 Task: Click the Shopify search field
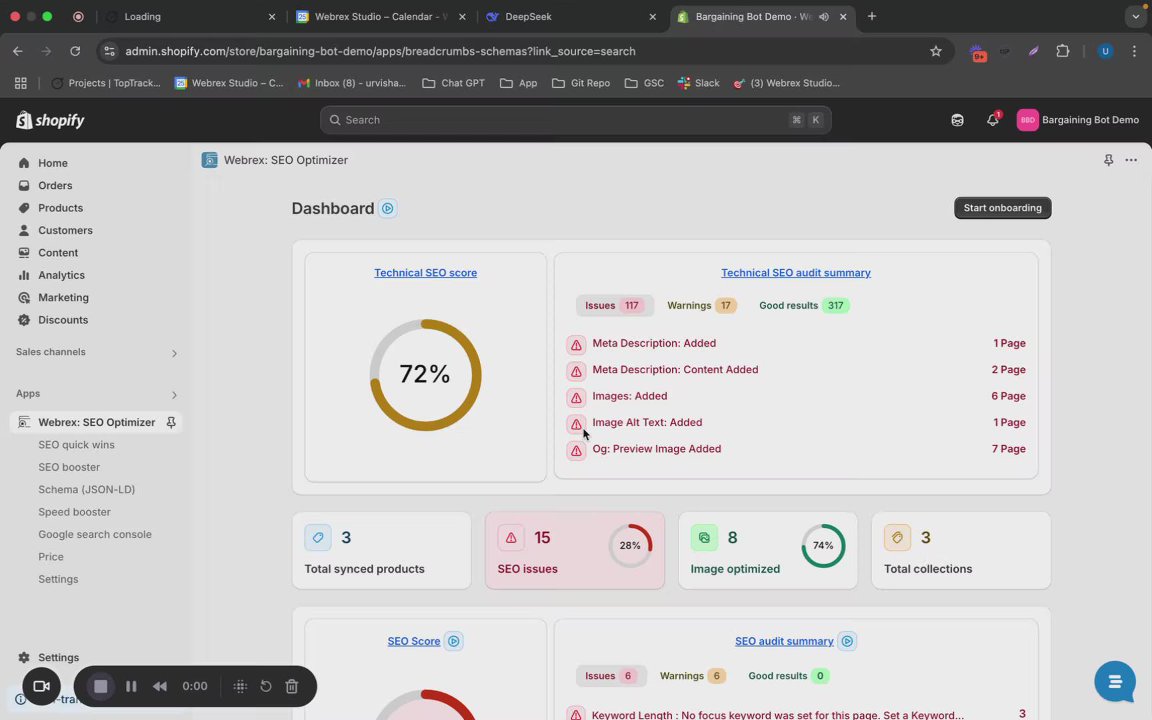point(575,120)
